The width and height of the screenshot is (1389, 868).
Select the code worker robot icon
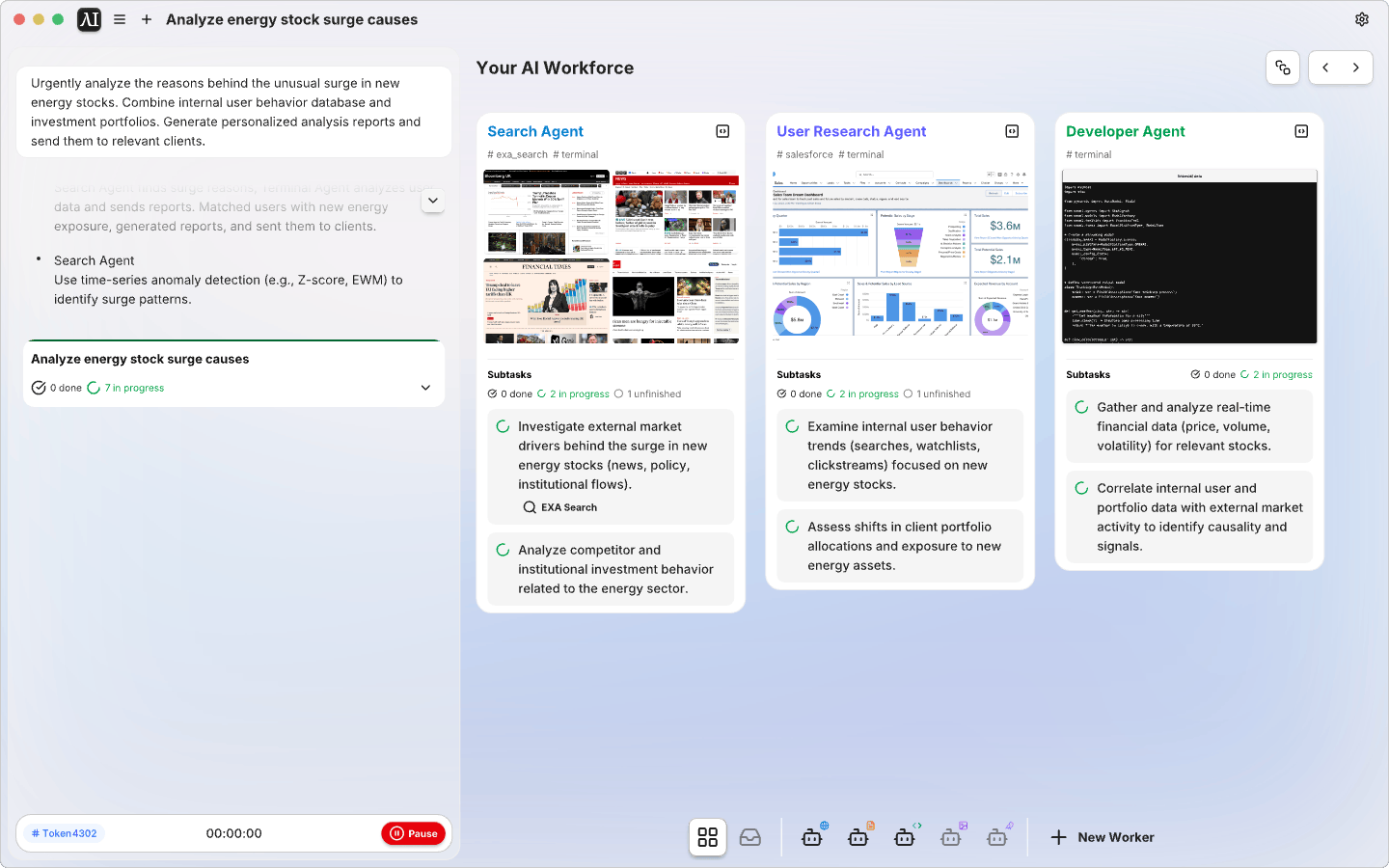point(905,837)
